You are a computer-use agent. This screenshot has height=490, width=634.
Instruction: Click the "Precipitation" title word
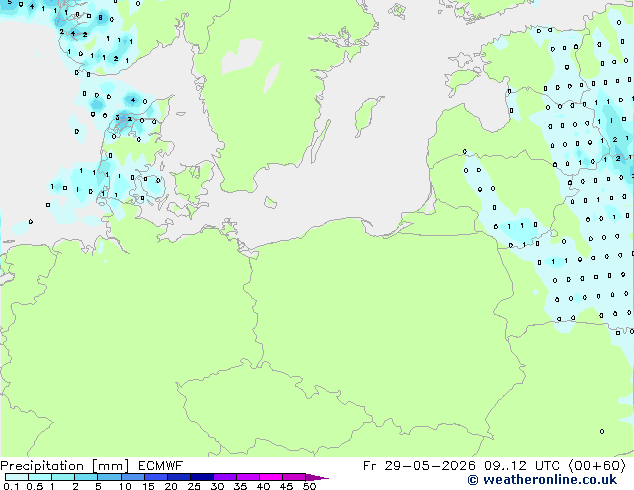coord(42,466)
